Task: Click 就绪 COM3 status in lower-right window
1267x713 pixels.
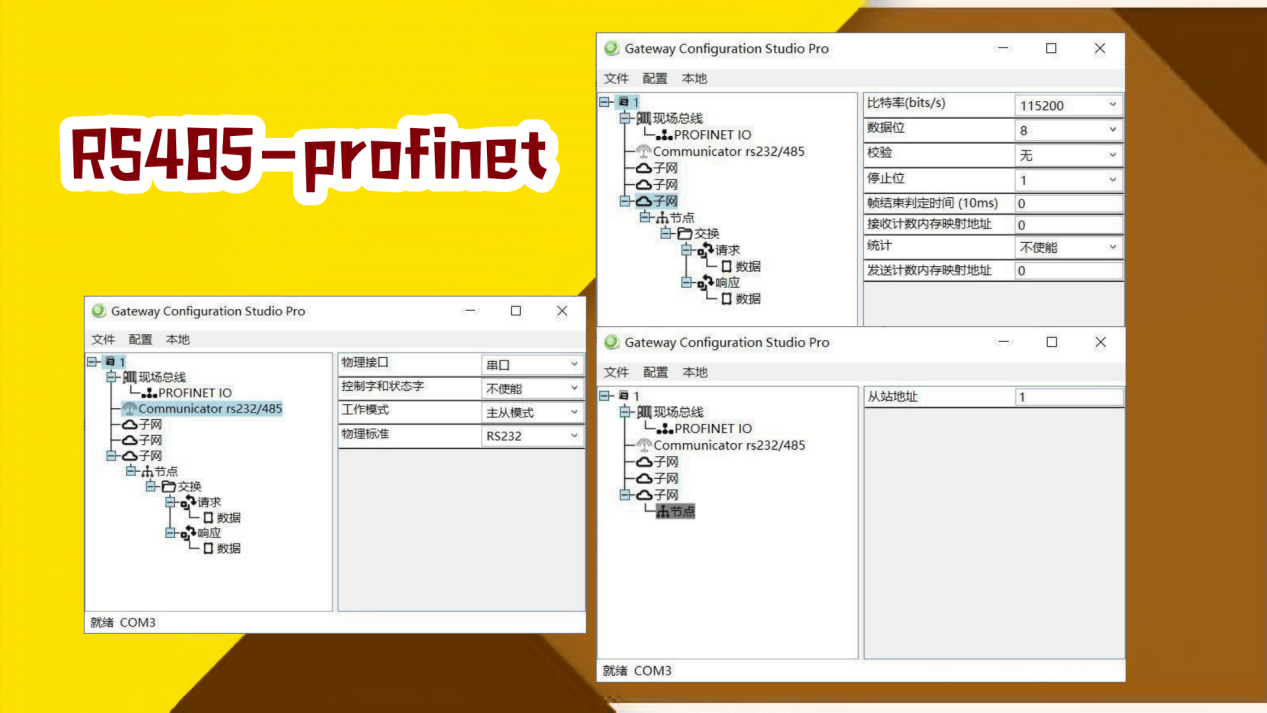Action: point(637,670)
